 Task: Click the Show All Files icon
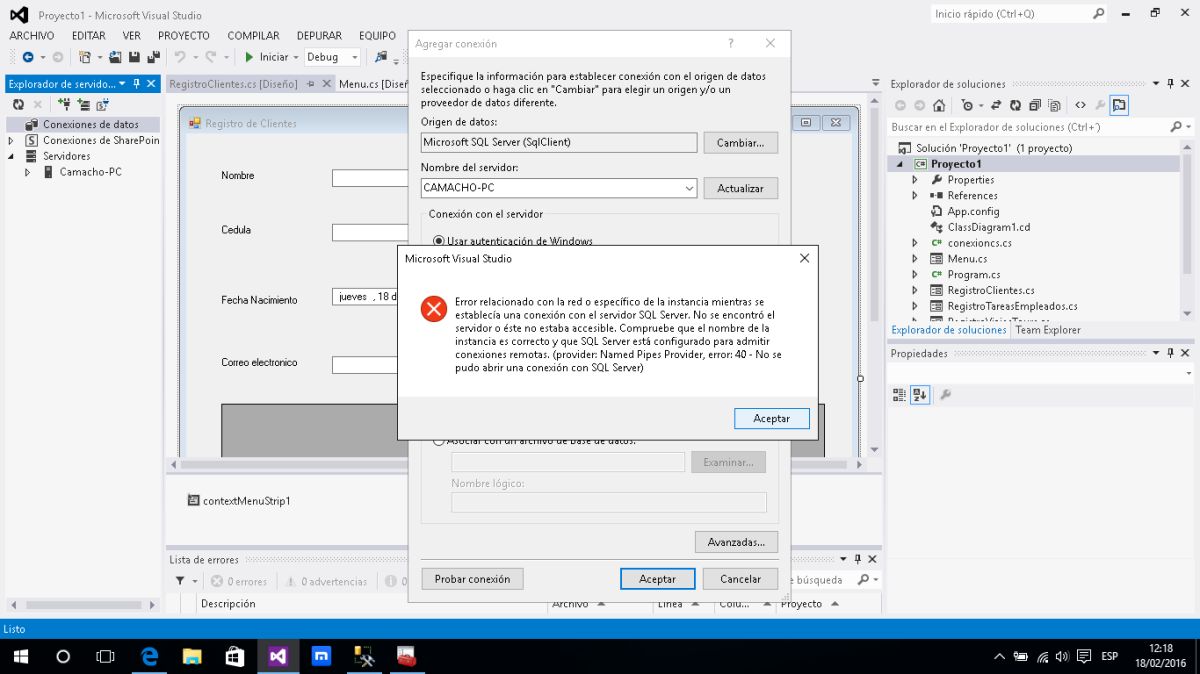point(1055,105)
